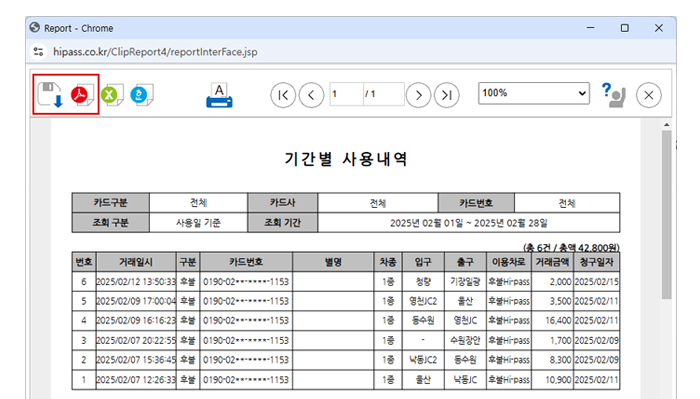Click the entrance cell 영천JC2
The width and height of the screenshot is (700, 399).
click(423, 301)
